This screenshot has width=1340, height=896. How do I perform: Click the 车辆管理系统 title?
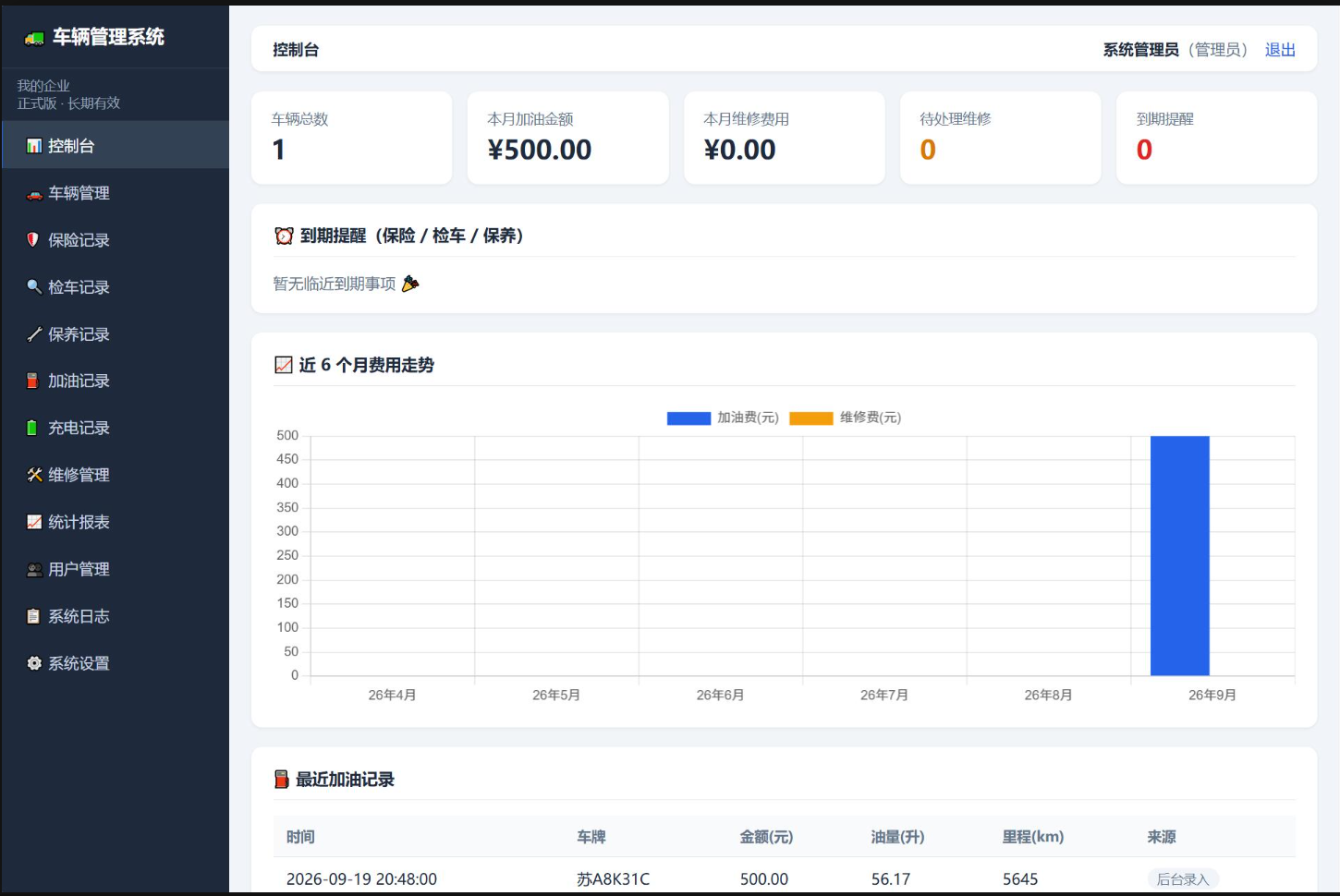[108, 37]
